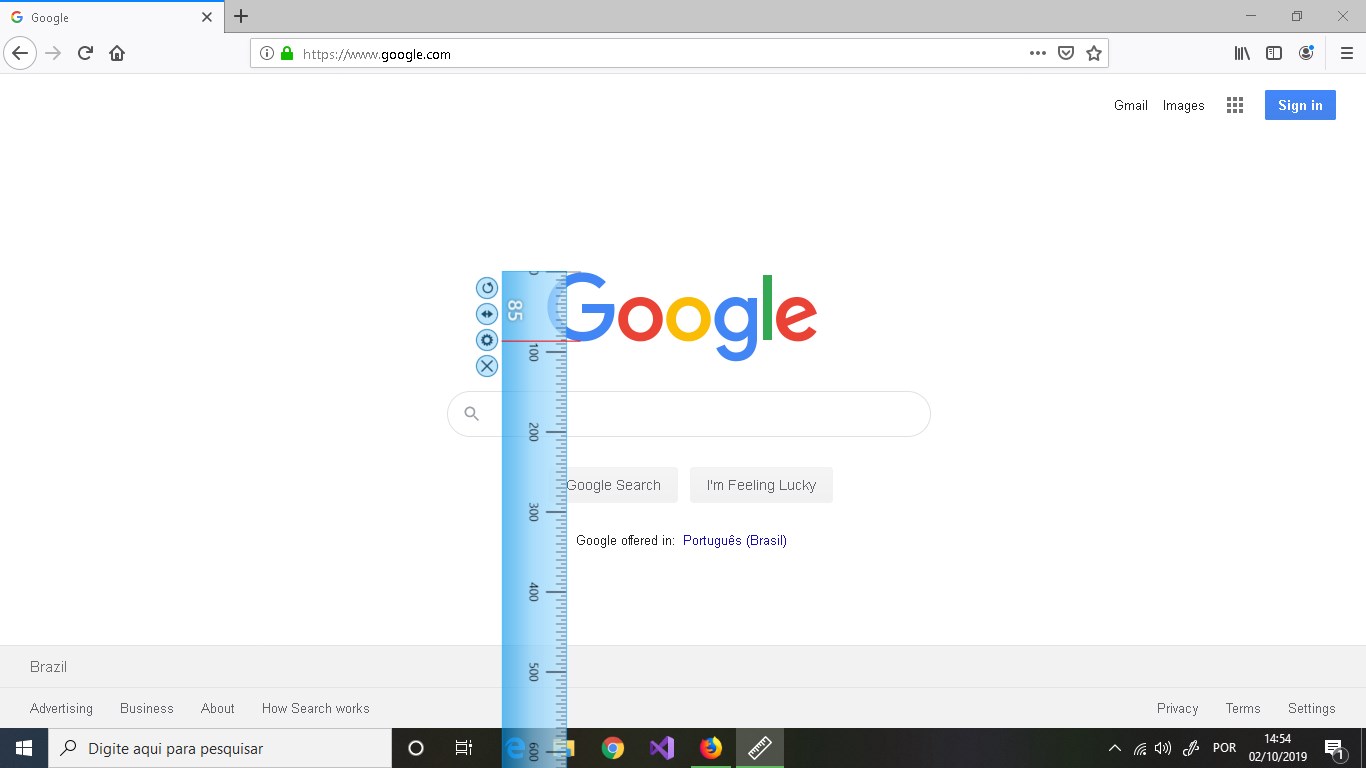Screen dimensions: 1366x768
Task: Open the About footer link
Action: tap(217, 708)
